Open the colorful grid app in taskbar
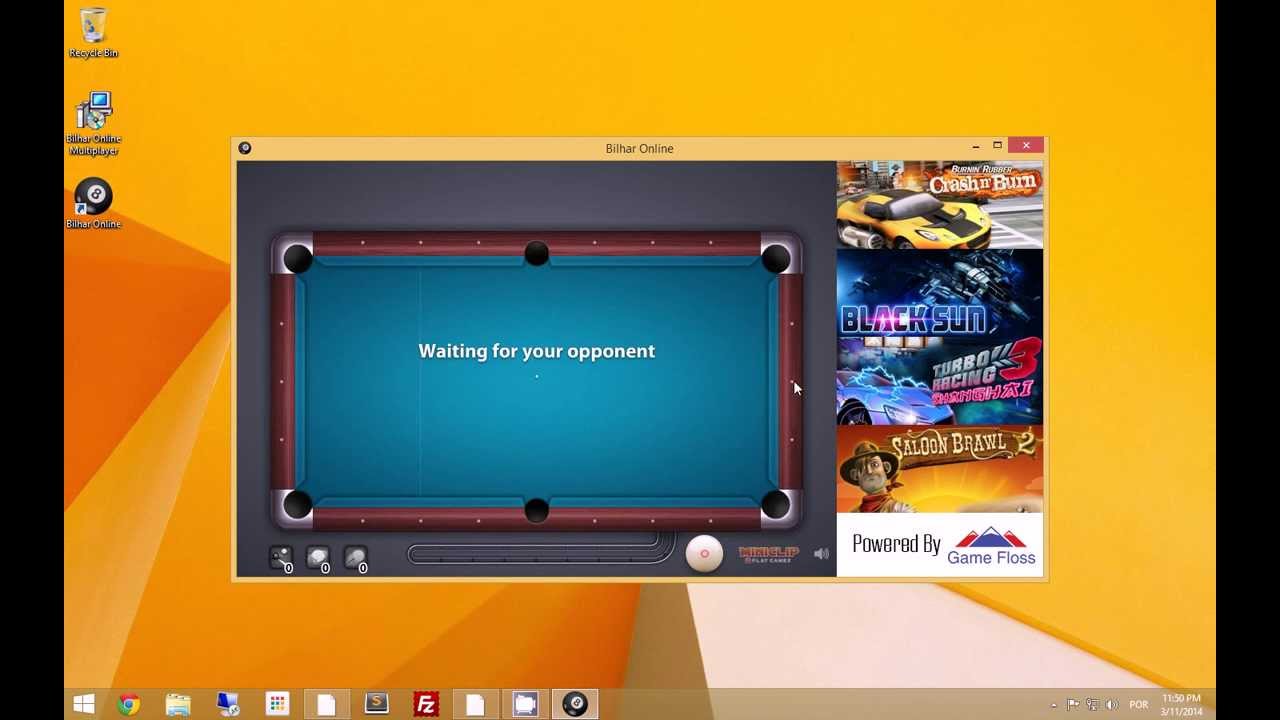Image resolution: width=1280 pixels, height=720 pixels. tap(277, 704)
